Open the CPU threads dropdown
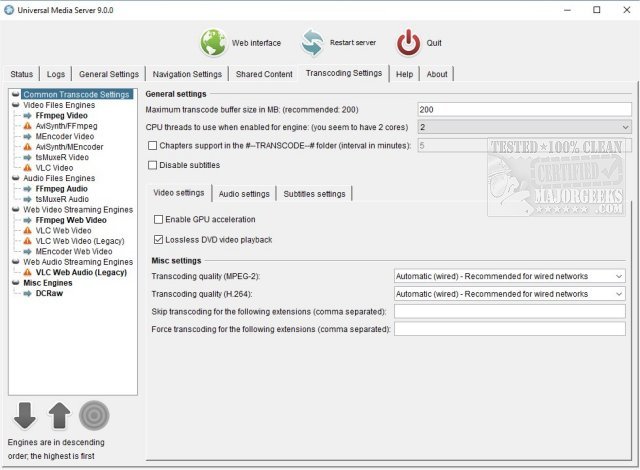The height and width of the screenshot is (470, 640). pos(524,127)
